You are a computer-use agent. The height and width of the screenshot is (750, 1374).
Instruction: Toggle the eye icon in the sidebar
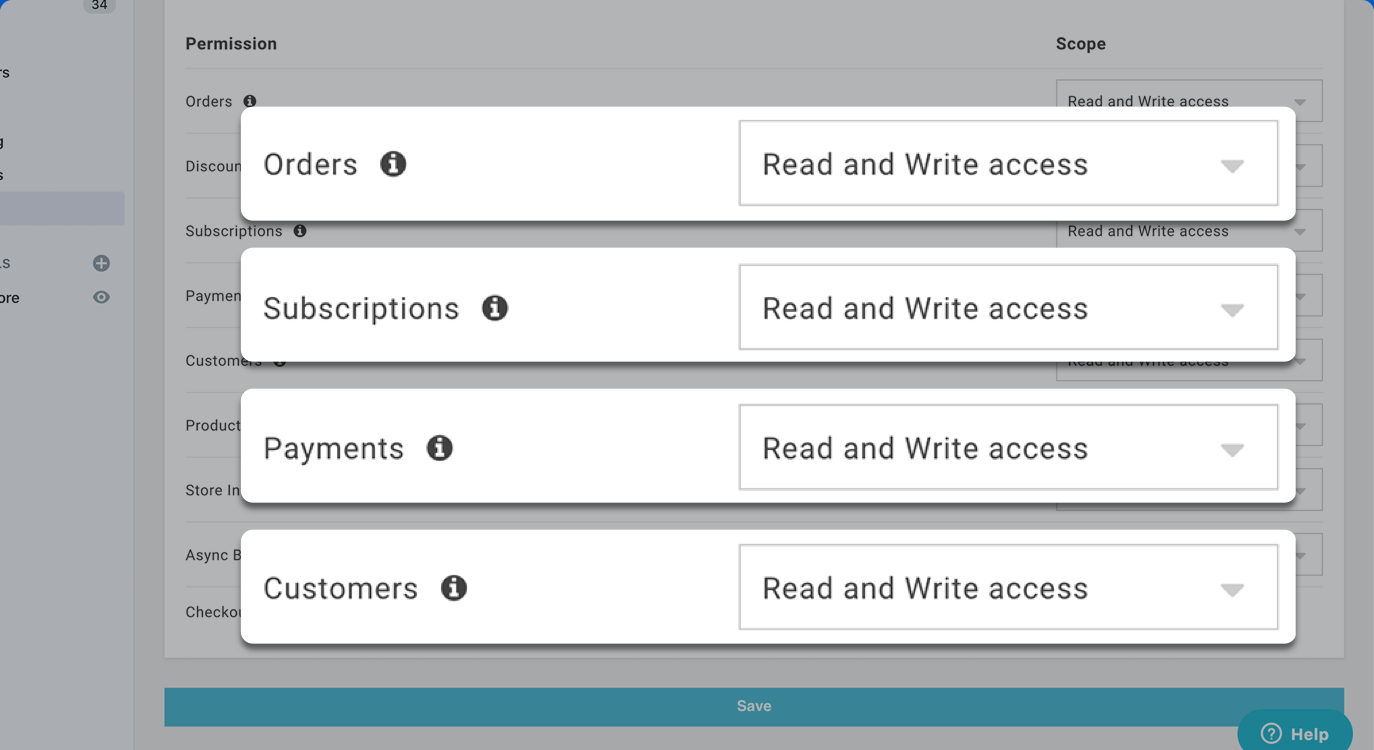pos(101,297)
